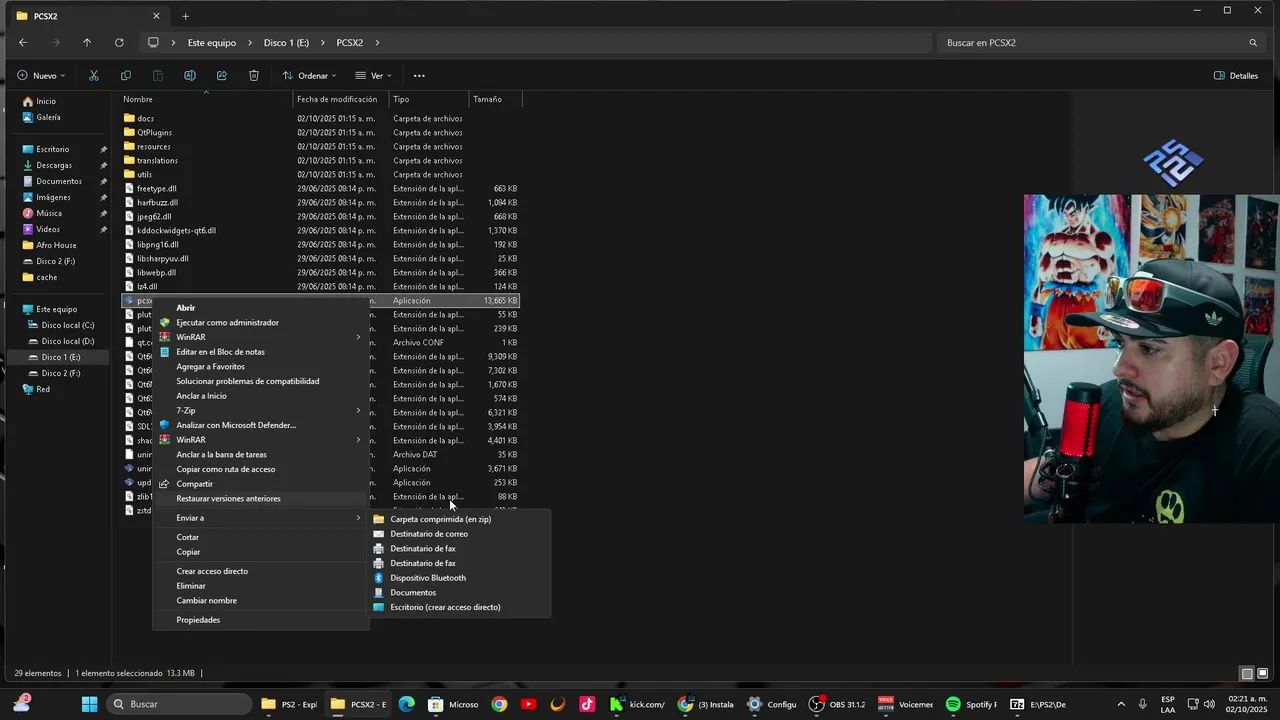Open TikTok from the taskbar
Viewport: 1280px width, 720px height.
click(587, 704)
